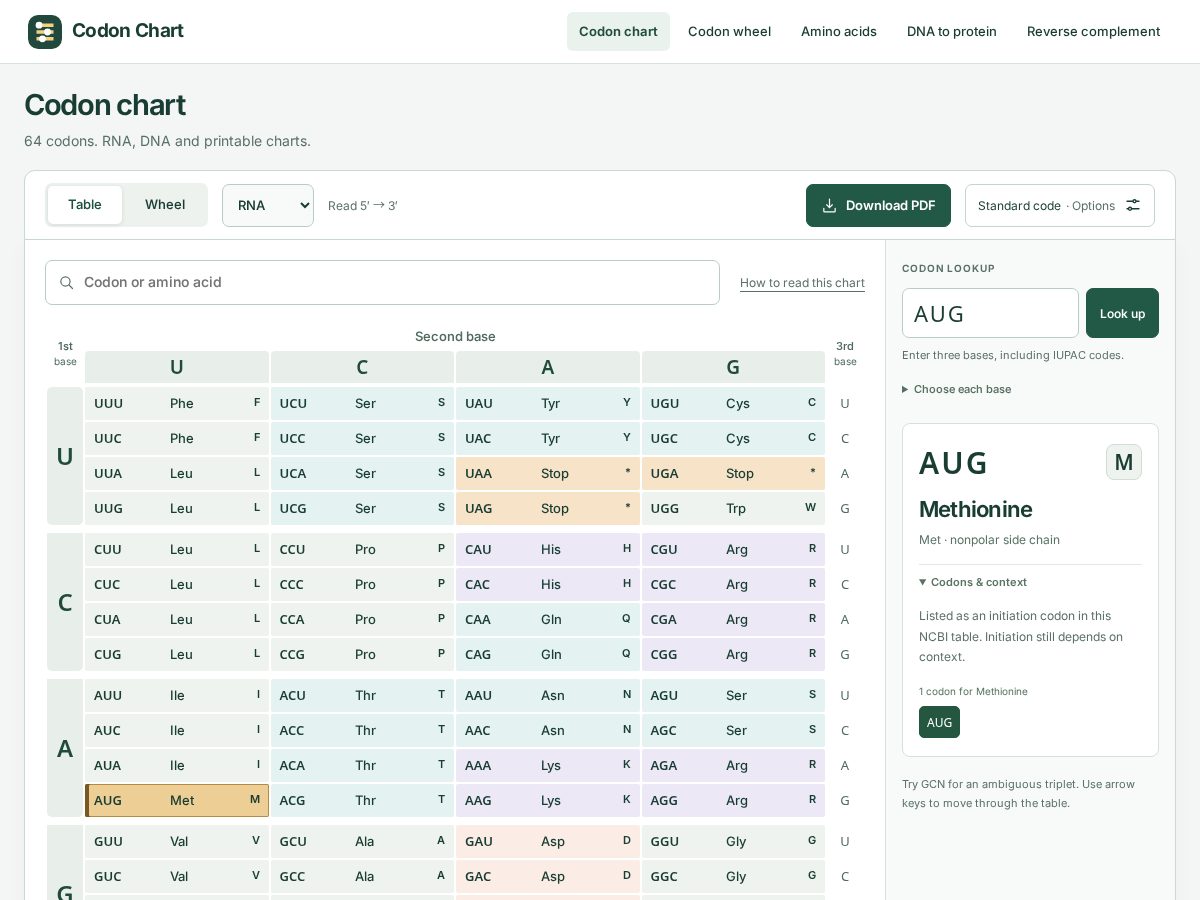Screen dimensions: 1200x900
Task: Collapse Codons & context section
Action: [973, 582]
